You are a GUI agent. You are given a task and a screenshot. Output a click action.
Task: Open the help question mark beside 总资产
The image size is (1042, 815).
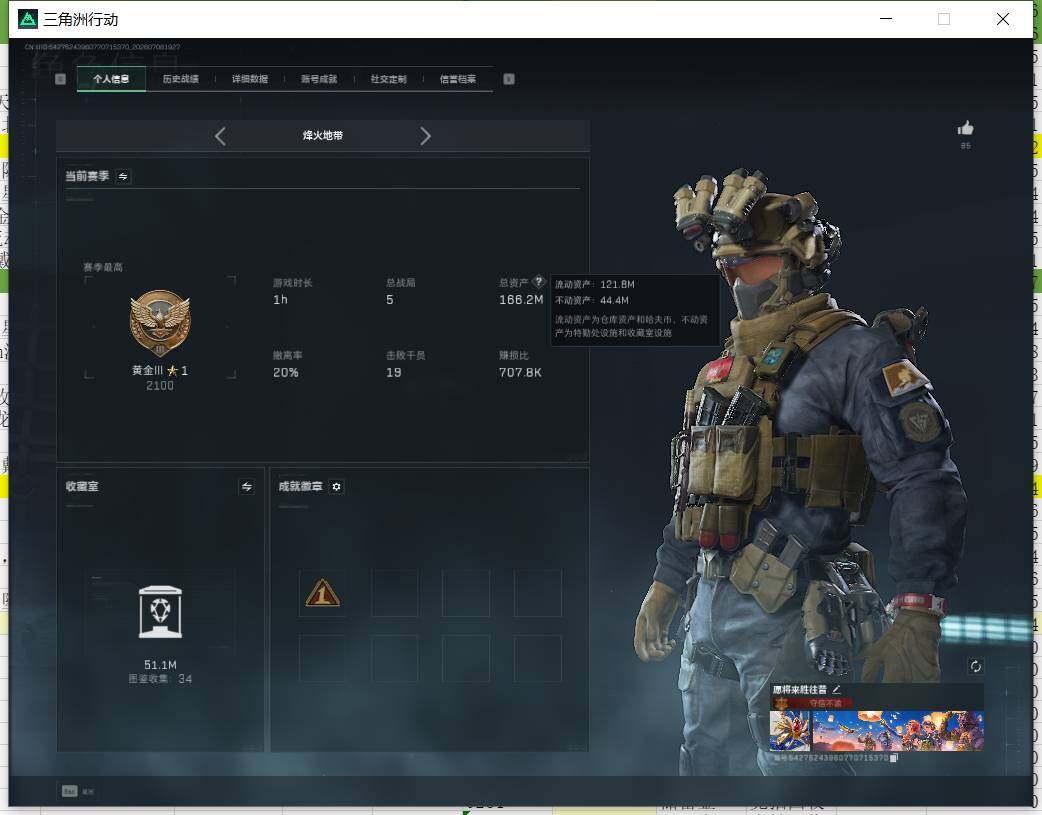click(x=539, y=281)
